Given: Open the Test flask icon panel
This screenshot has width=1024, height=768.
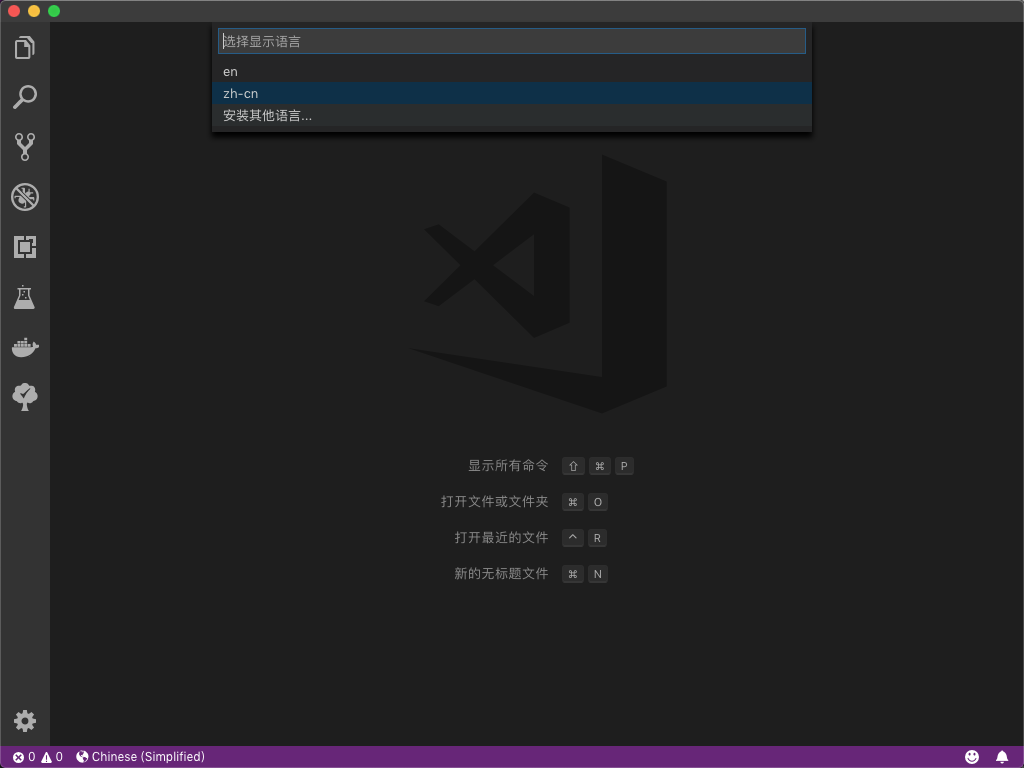Looking at the screenshot, I should click(x=25, y=297).
